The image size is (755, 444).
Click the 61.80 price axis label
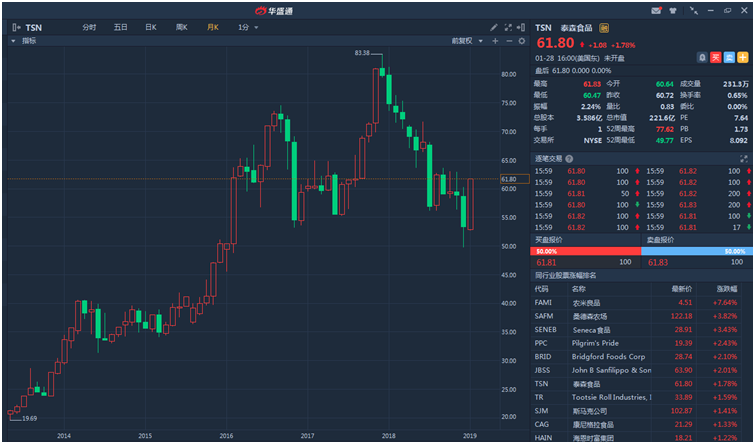click(515, 179)
